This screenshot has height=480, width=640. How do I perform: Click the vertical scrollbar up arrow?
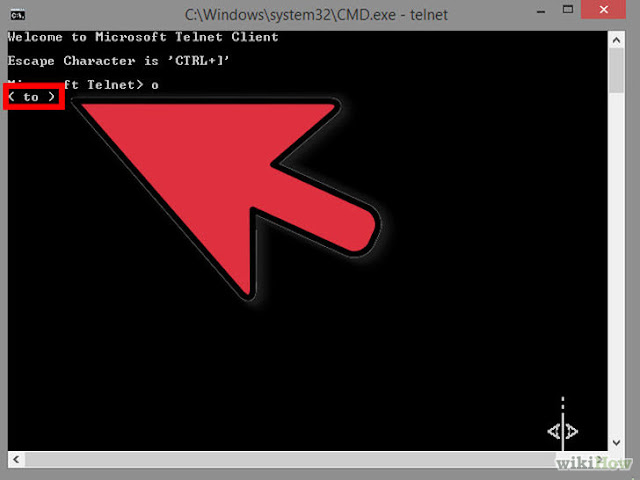click(x=616, y=40)
